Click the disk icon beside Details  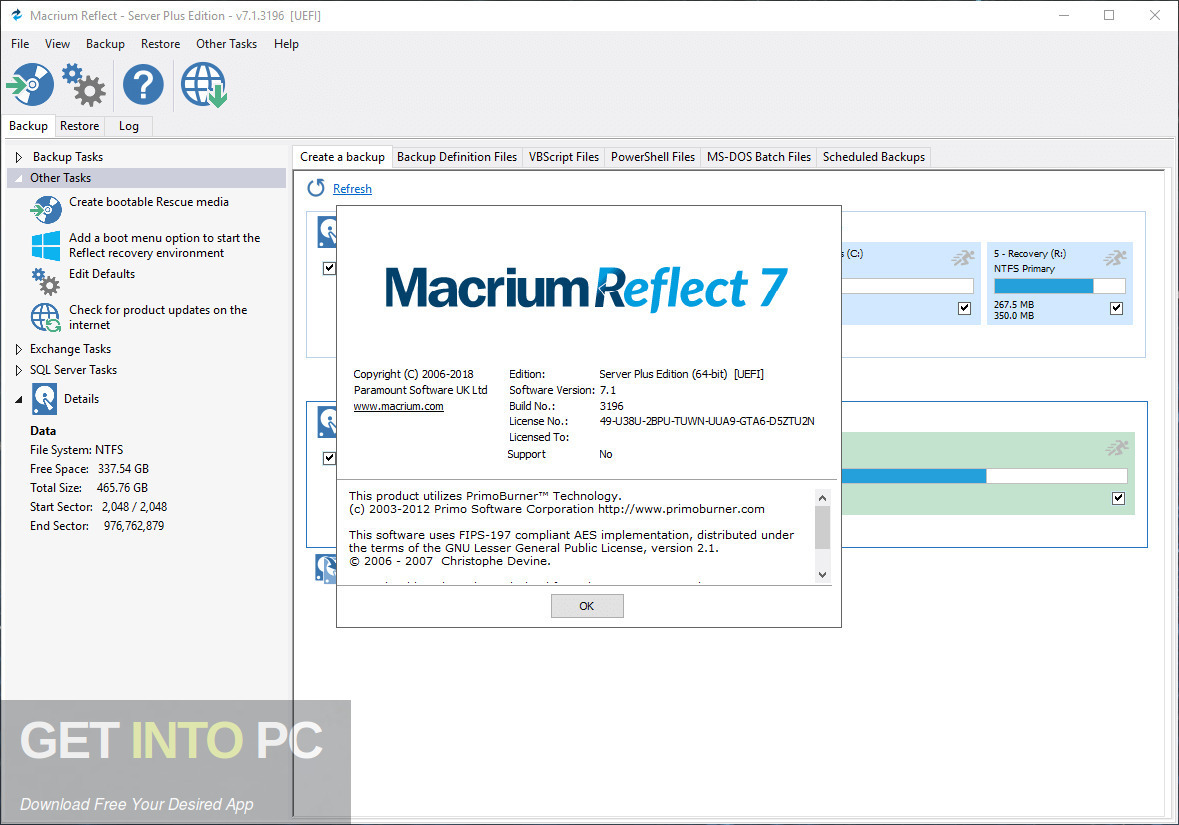(44, 399)
